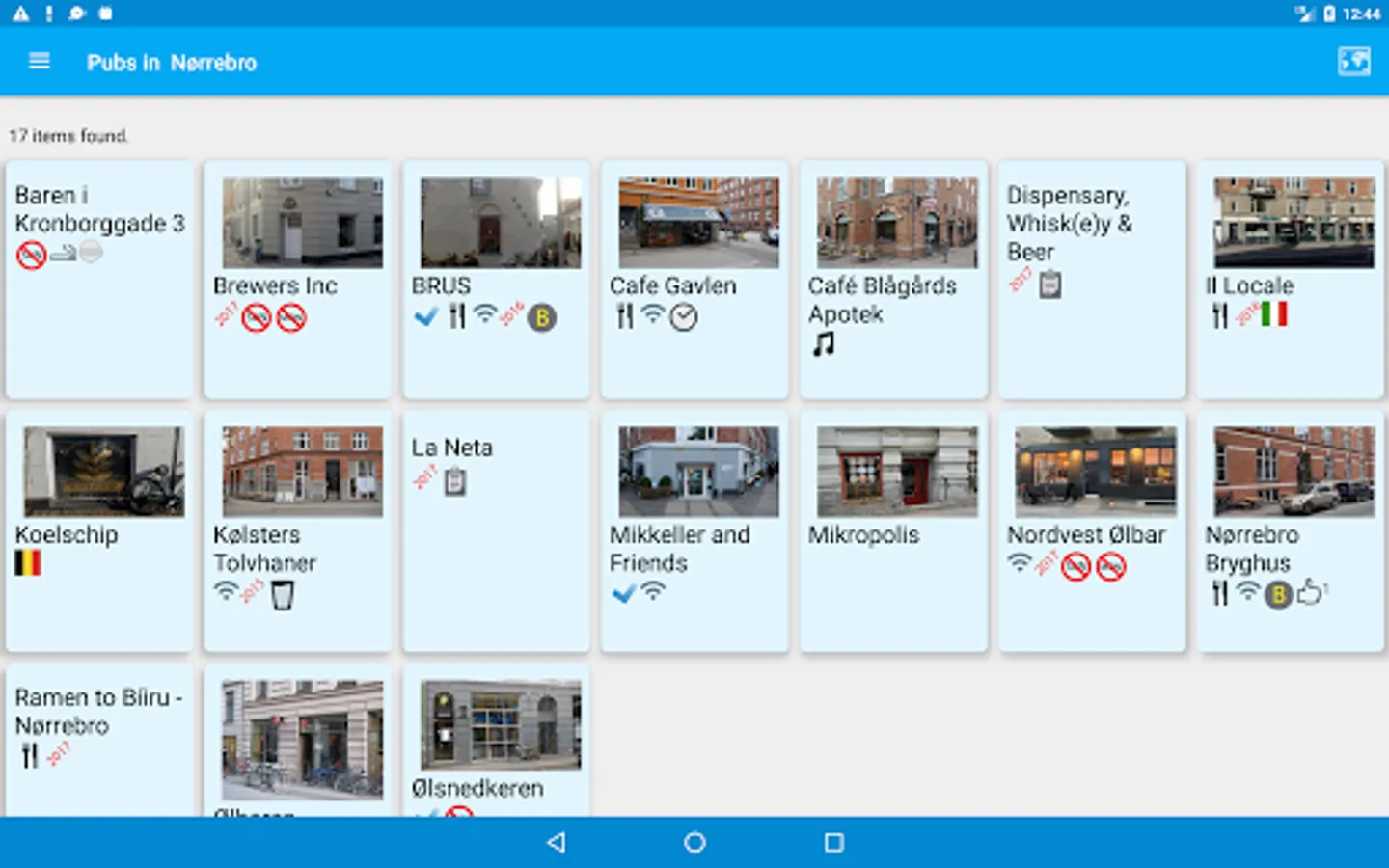Tap the fork and knife icon on Ramen to Biiru
This screenshot has height=868, width=1389.
[30, 756]
